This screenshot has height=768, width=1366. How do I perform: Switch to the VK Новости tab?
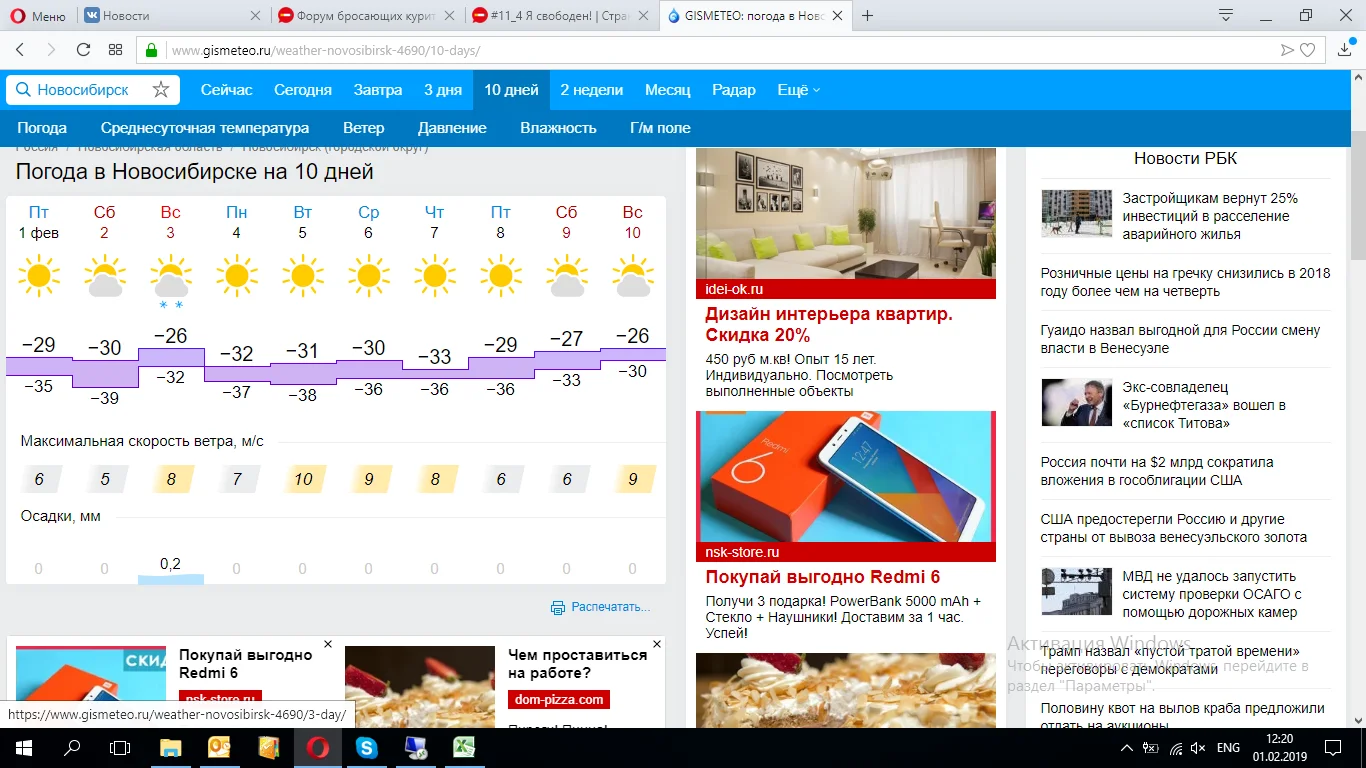click(170, 16)
